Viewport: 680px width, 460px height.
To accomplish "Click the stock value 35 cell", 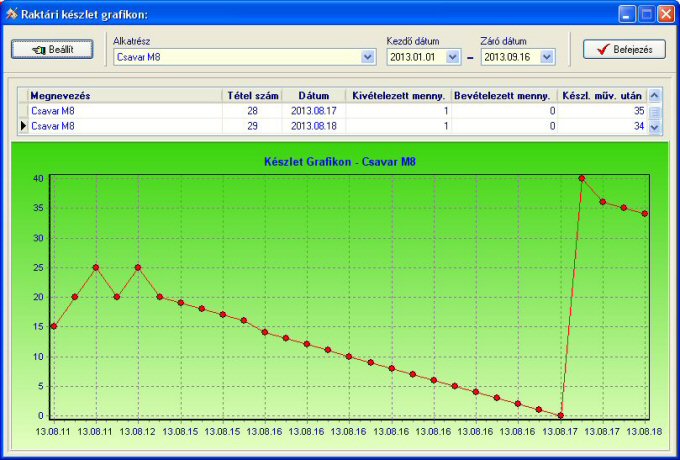I will (x=602, y=111).
